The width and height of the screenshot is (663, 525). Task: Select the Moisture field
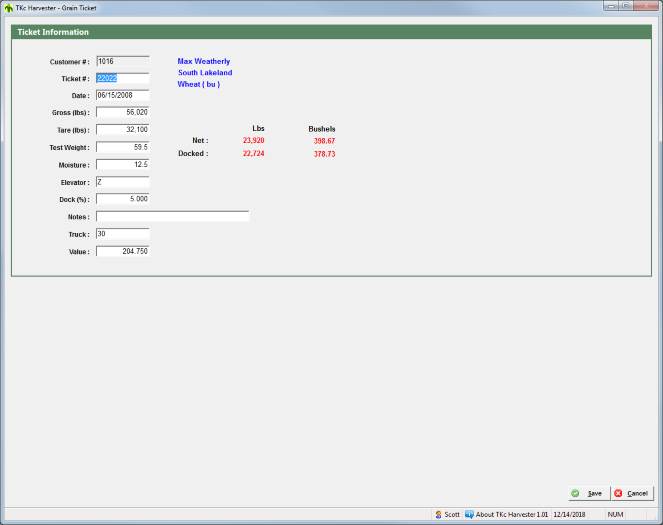122,164
